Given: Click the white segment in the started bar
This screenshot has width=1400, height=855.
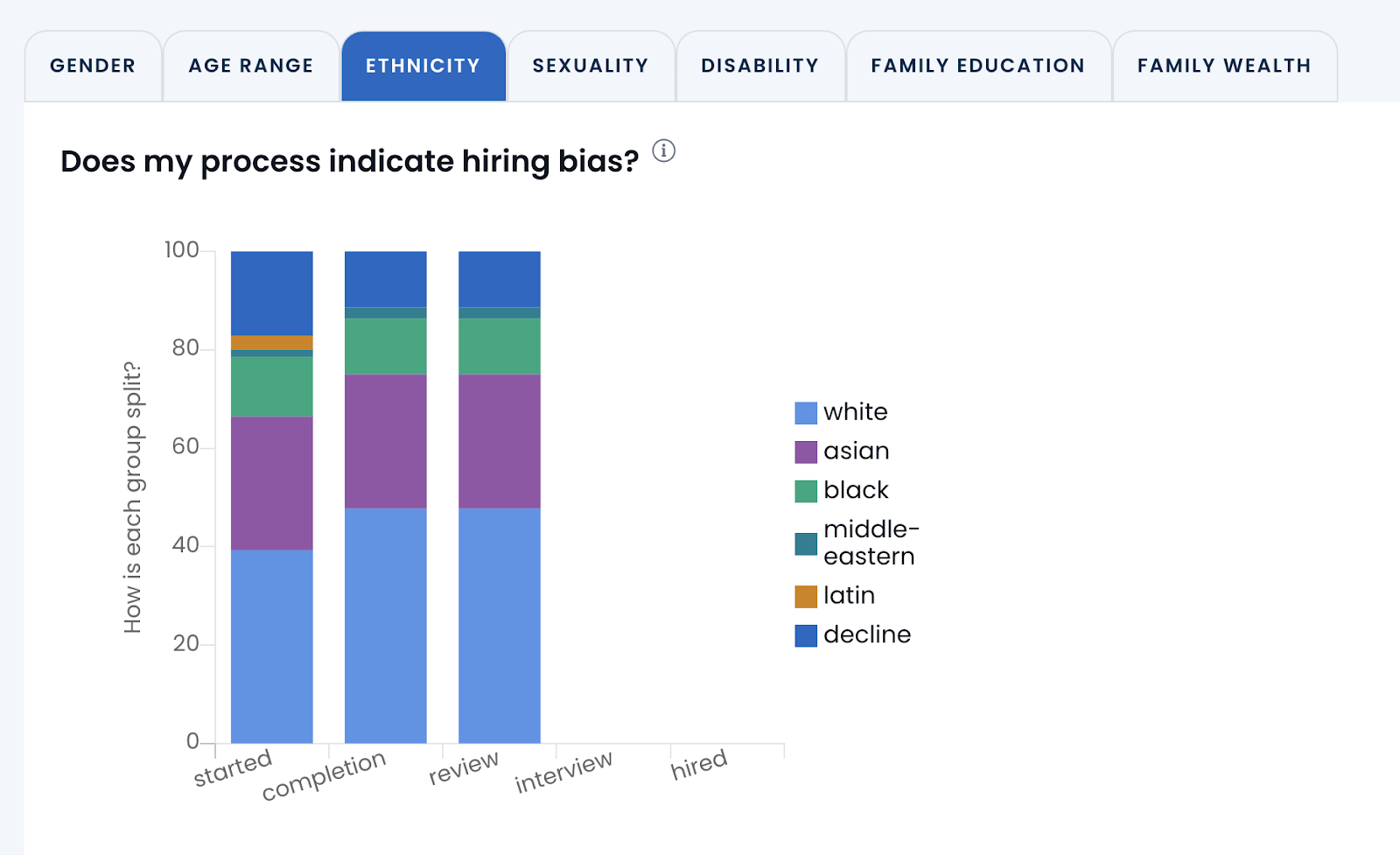Looking at the screenshot, I should (x=271, y=646).
